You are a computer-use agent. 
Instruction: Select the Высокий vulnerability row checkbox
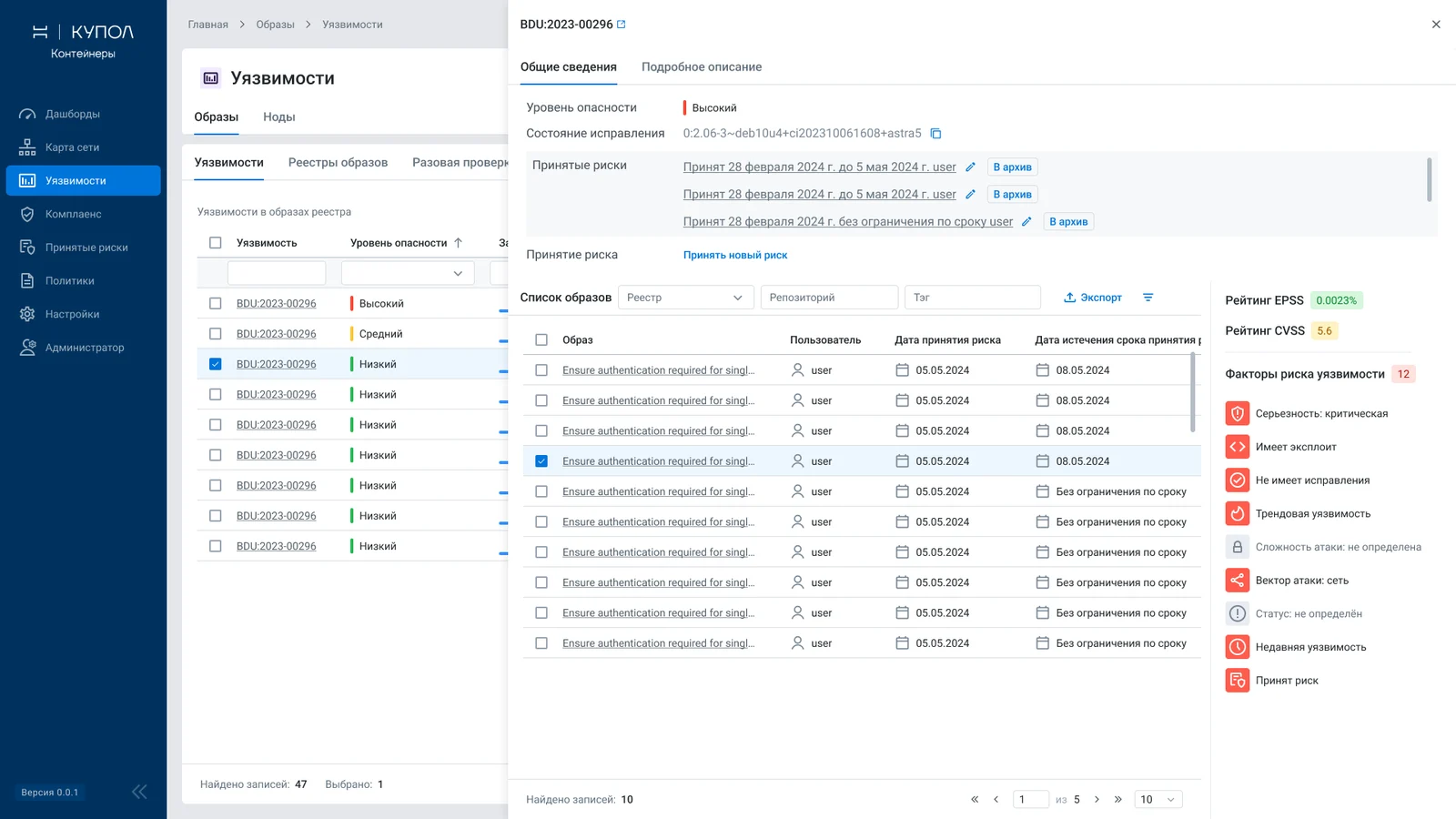(x=216, y=304)
